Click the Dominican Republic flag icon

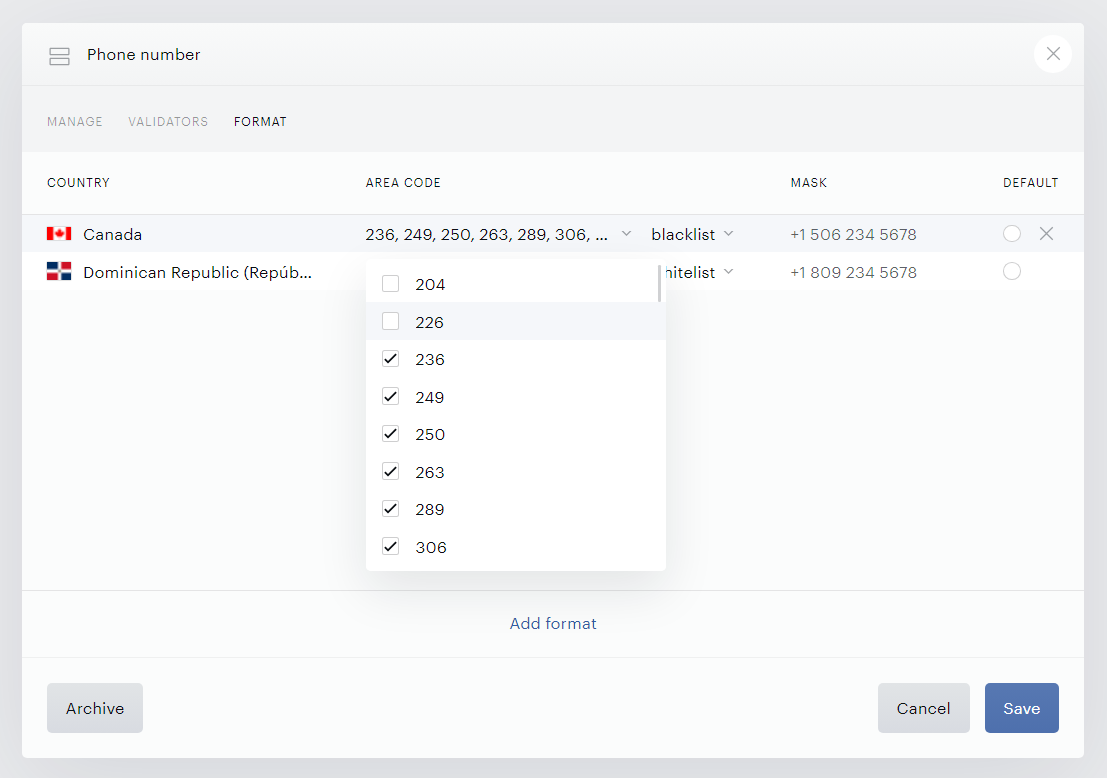pyautogui.click(x=59, y=271)
